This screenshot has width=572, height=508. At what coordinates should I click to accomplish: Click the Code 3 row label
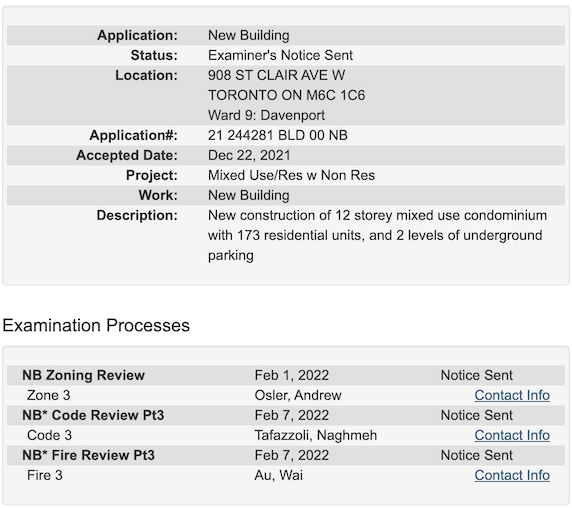click(49, 435)
